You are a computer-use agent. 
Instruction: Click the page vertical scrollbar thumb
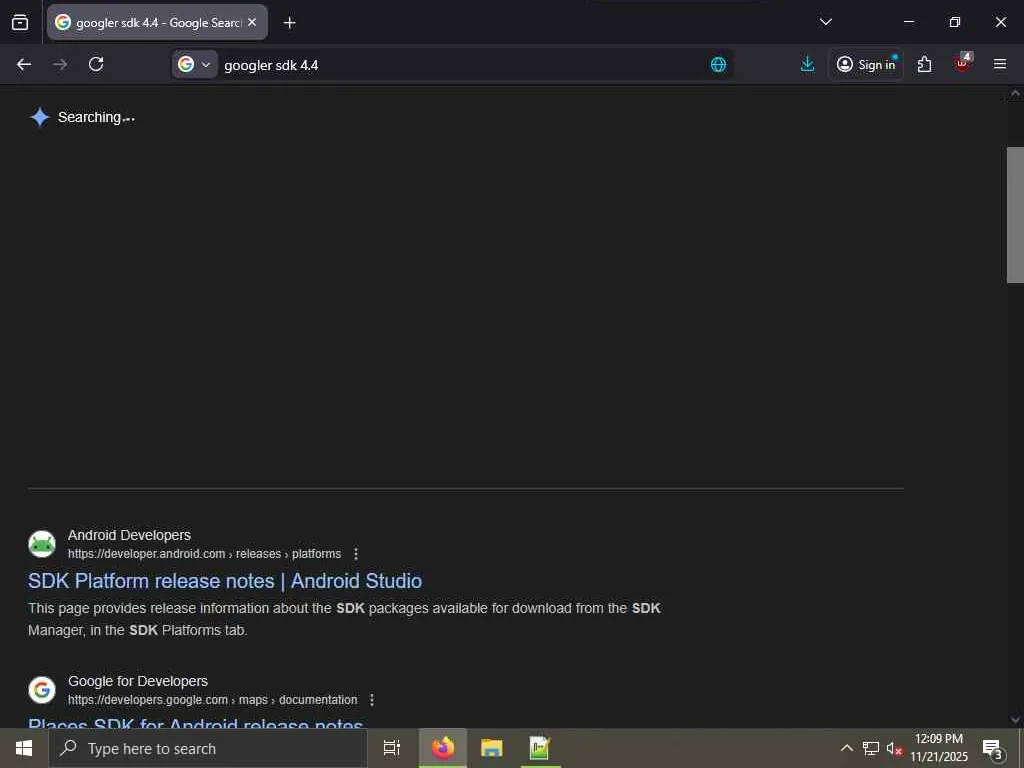pyautogui.click(x=1015, y=215)
